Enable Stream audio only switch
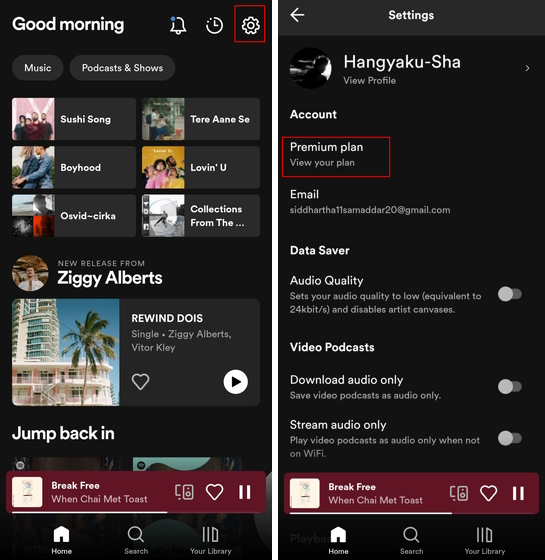545x560 pixels. click(x=510, y=438)
